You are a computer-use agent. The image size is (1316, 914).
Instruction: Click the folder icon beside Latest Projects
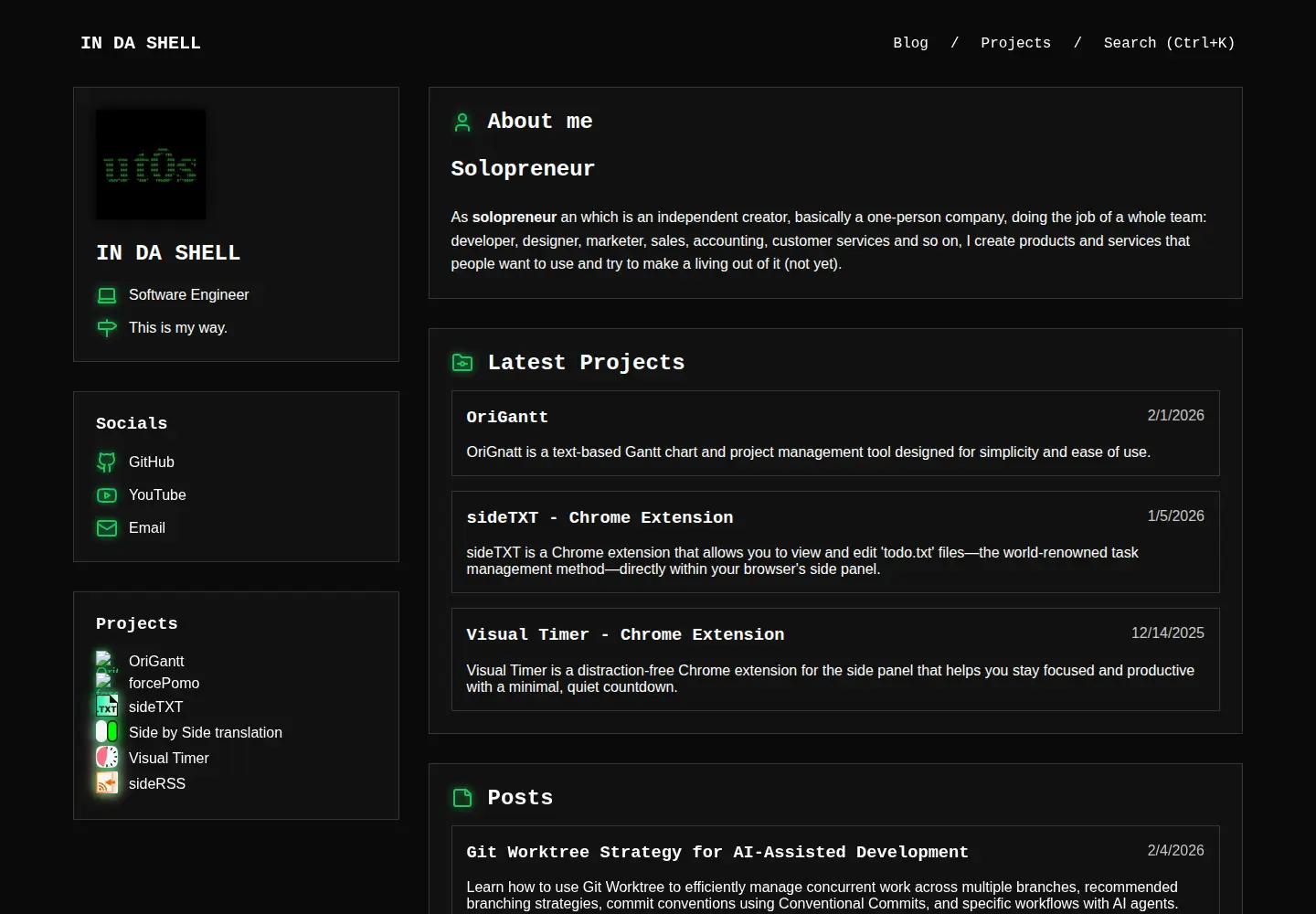pos(462,363)
